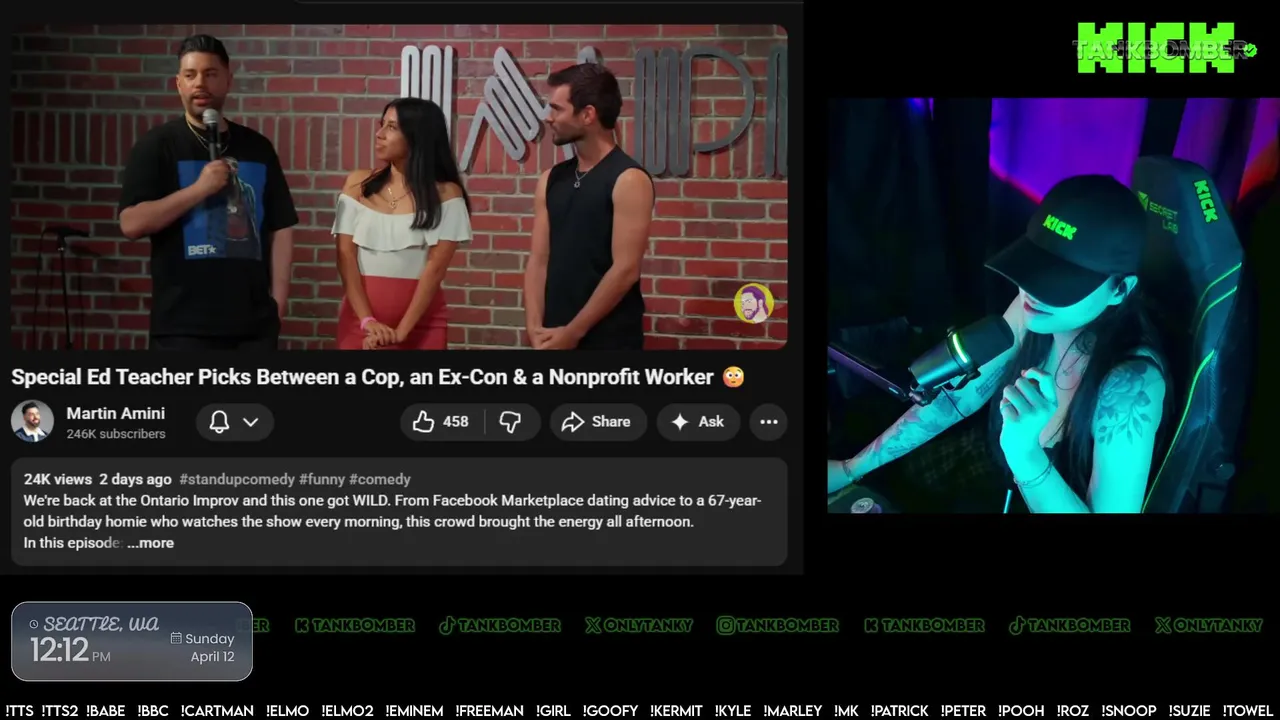This screenshot has height=720, width=1280.
Task: Click the Share button
Action: pos(596,422)
